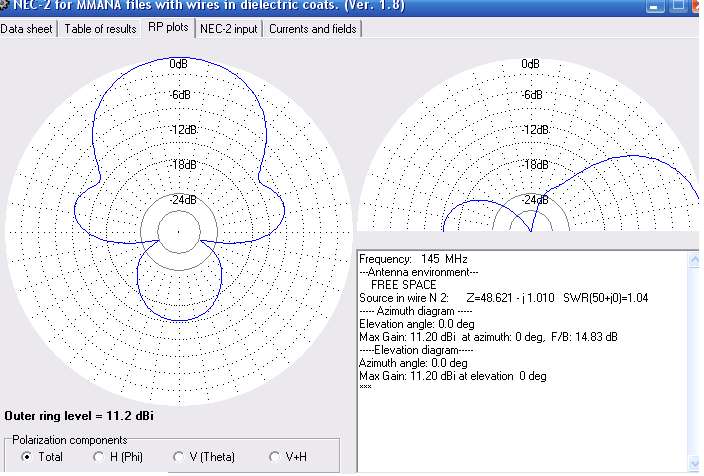Click the azimuth plot -24dB ring label

click(x=183, y=200)
